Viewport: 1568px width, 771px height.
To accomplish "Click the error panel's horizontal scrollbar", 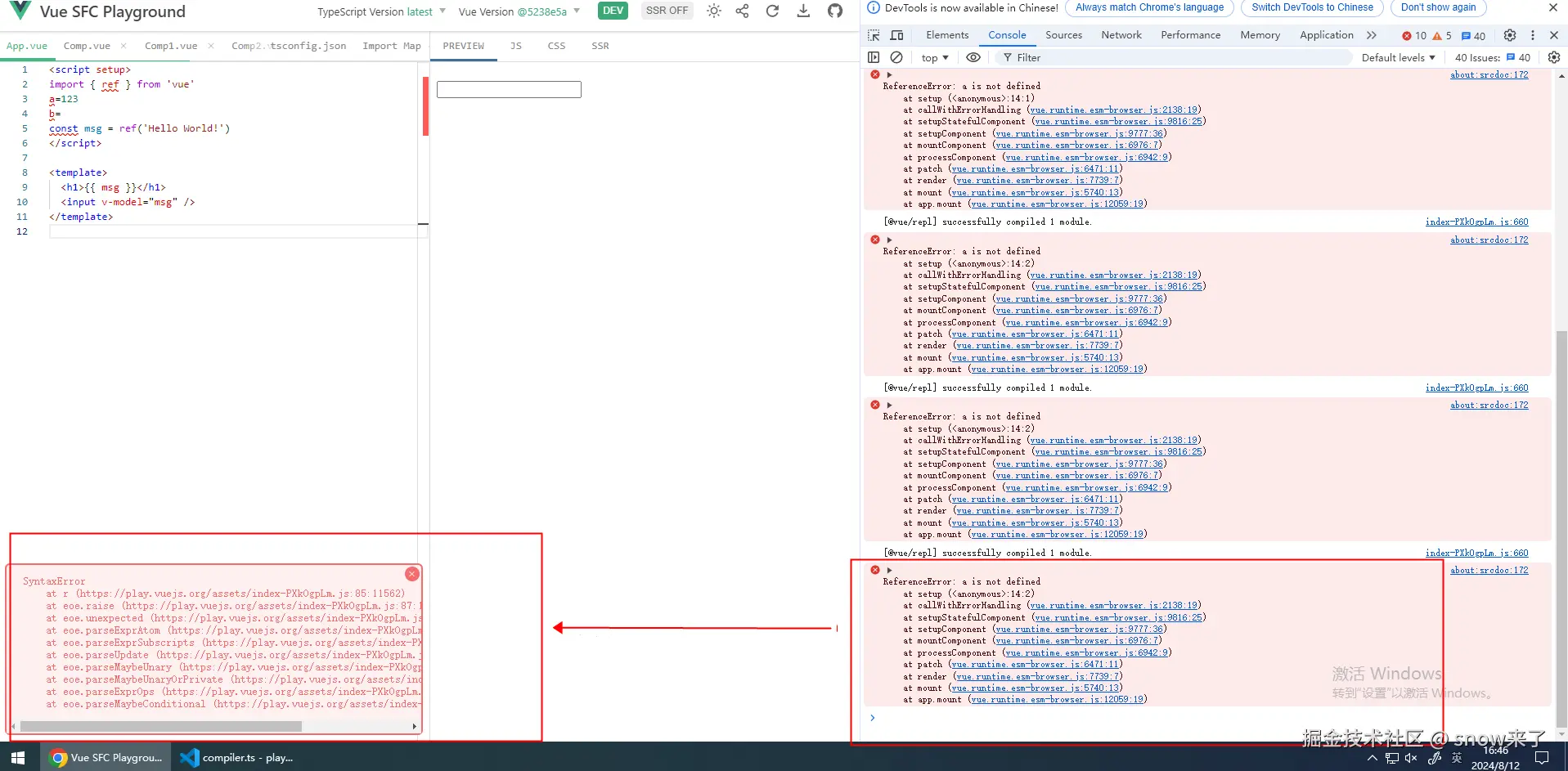I will (161, 726).
